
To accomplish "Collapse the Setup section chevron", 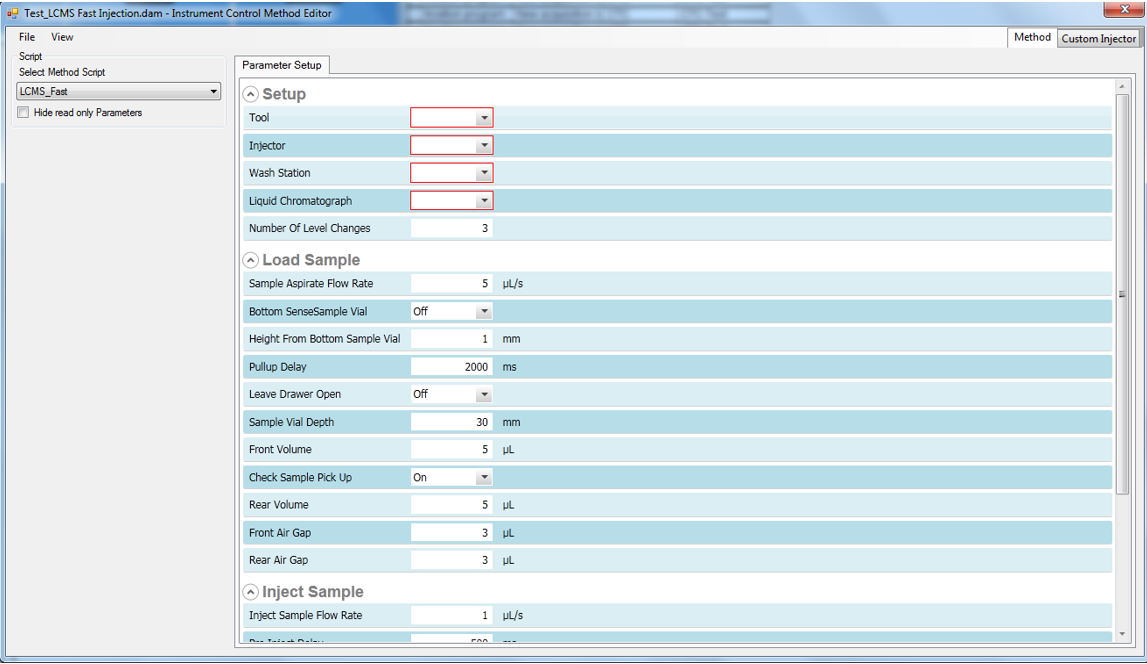I will click(251, 94).
